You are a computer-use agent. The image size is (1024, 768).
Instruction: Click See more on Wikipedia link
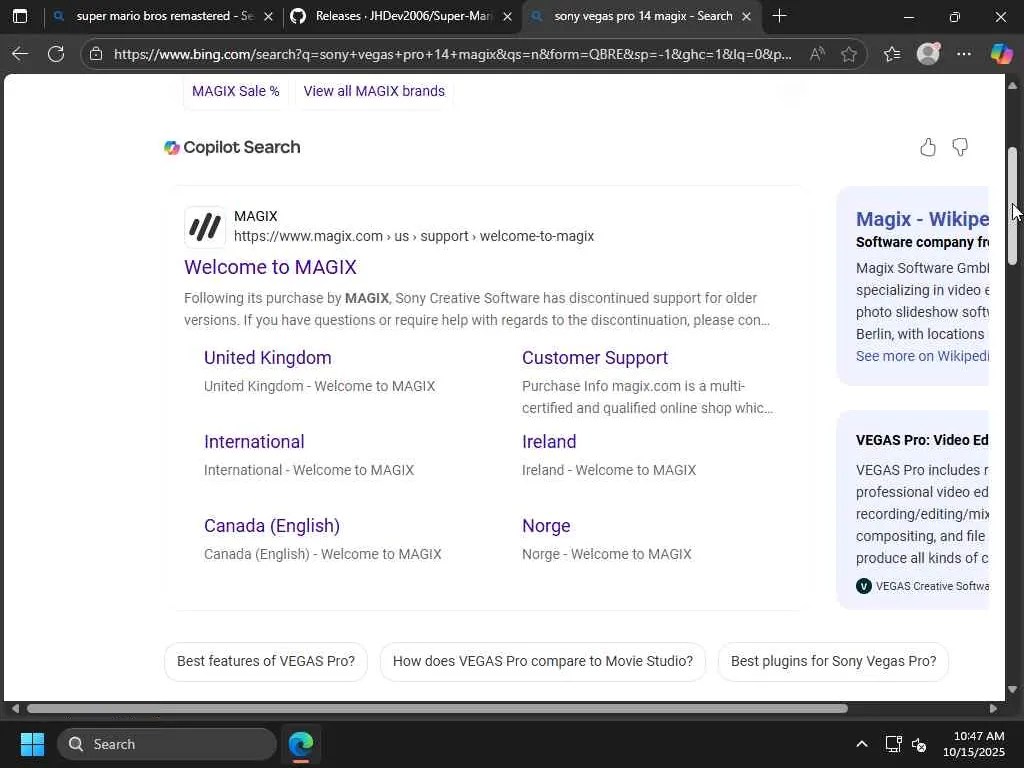(x=922, y=356)
